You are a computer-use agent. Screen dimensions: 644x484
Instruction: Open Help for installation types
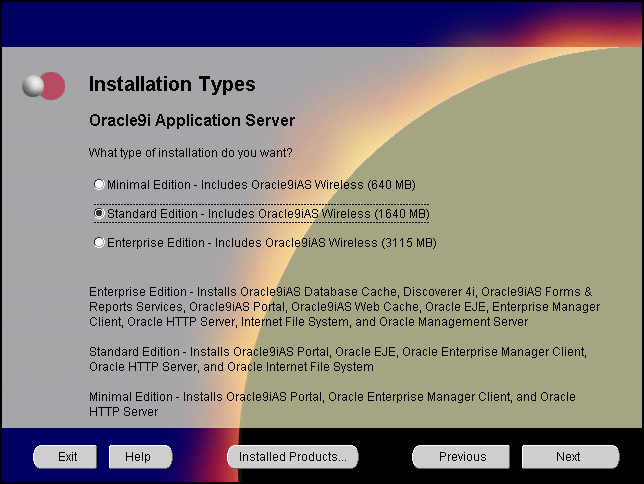coord(140,456)
